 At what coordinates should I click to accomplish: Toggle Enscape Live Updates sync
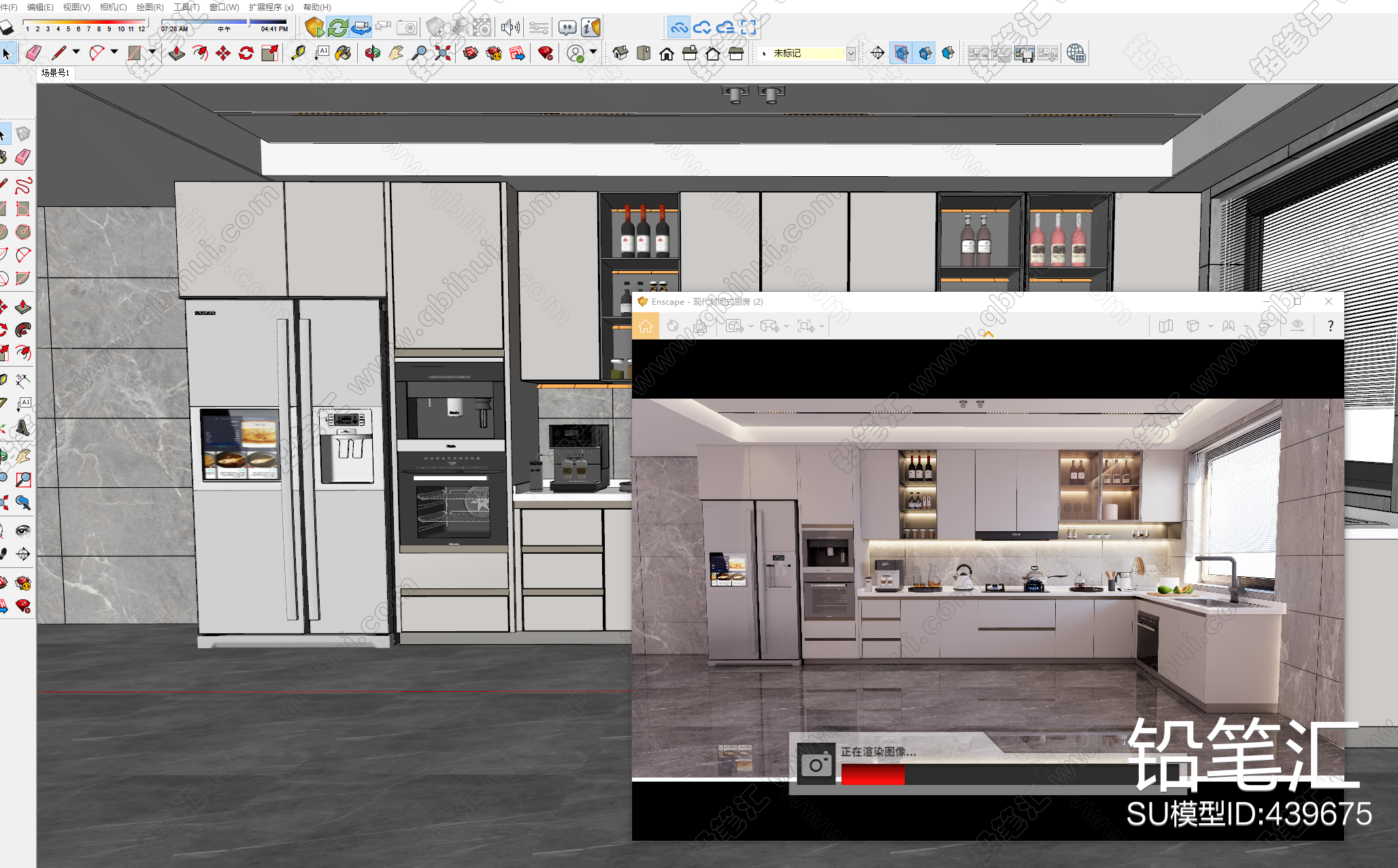[337, 27]
